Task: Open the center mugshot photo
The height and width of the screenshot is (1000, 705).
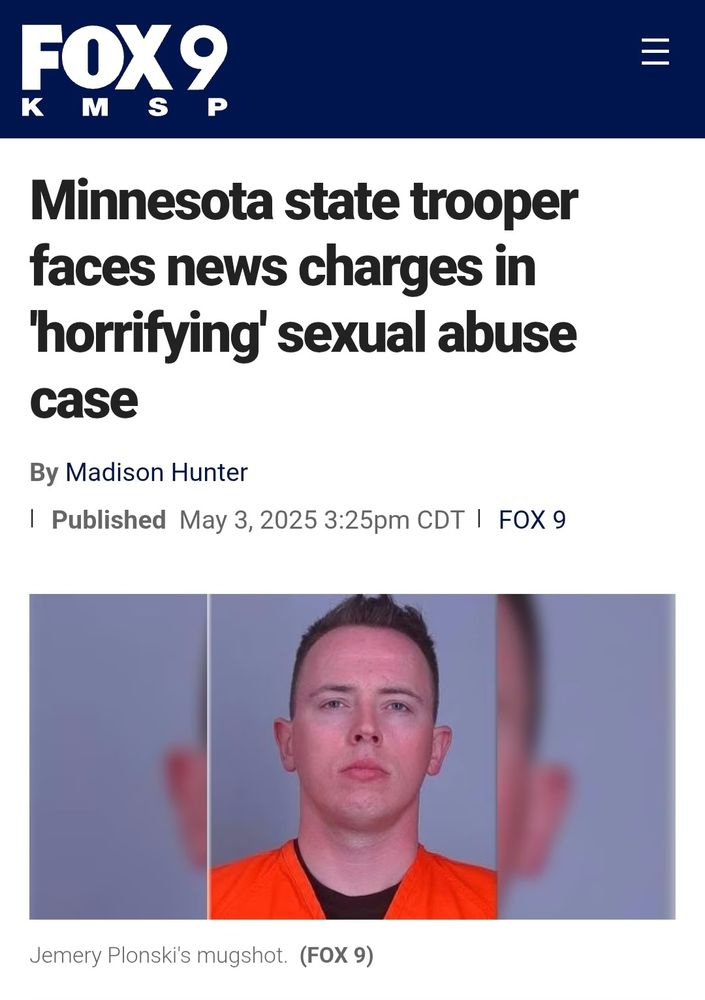Action: point(353,756)
